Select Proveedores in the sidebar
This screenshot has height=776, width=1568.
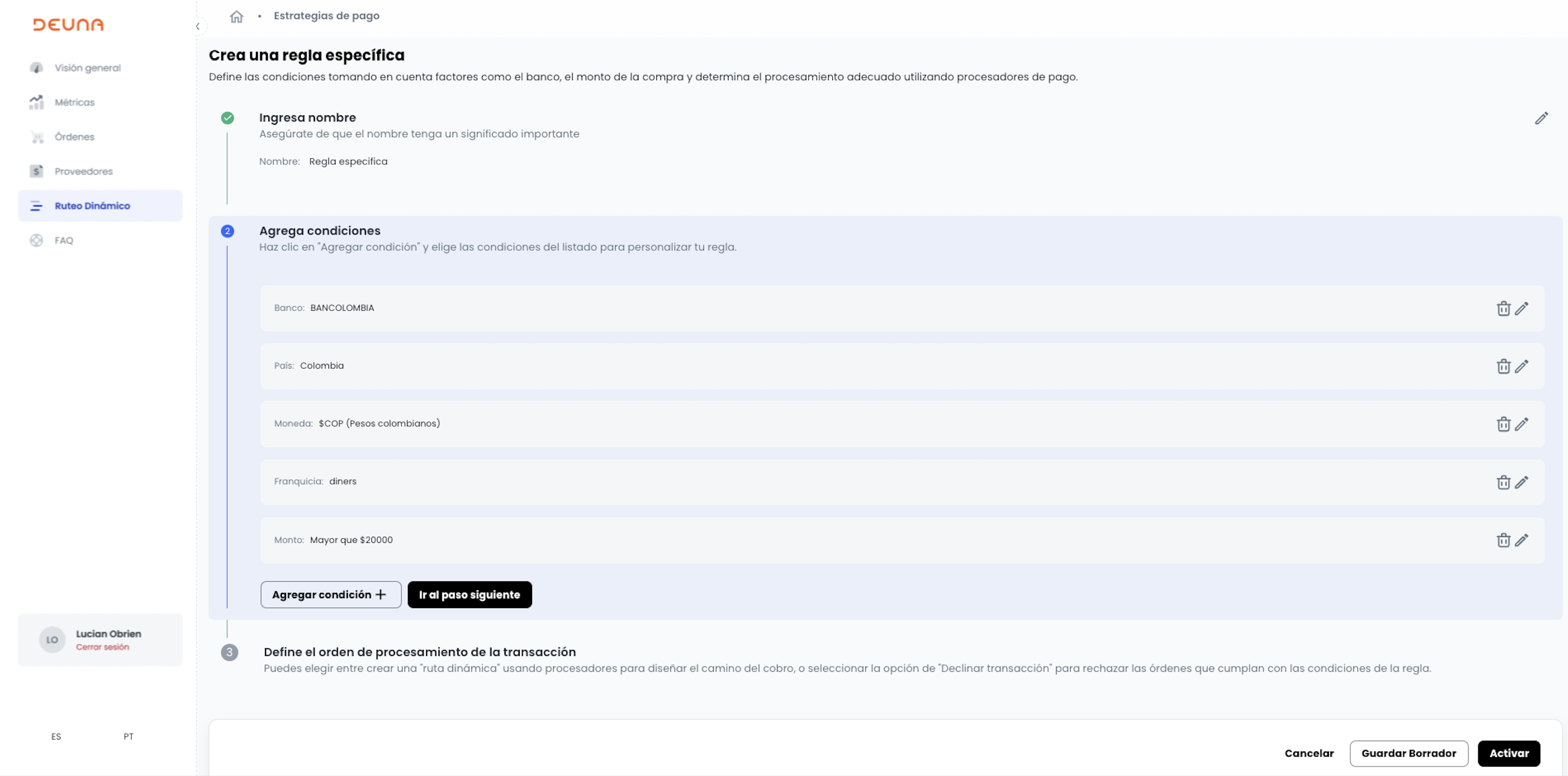point(84,171)
